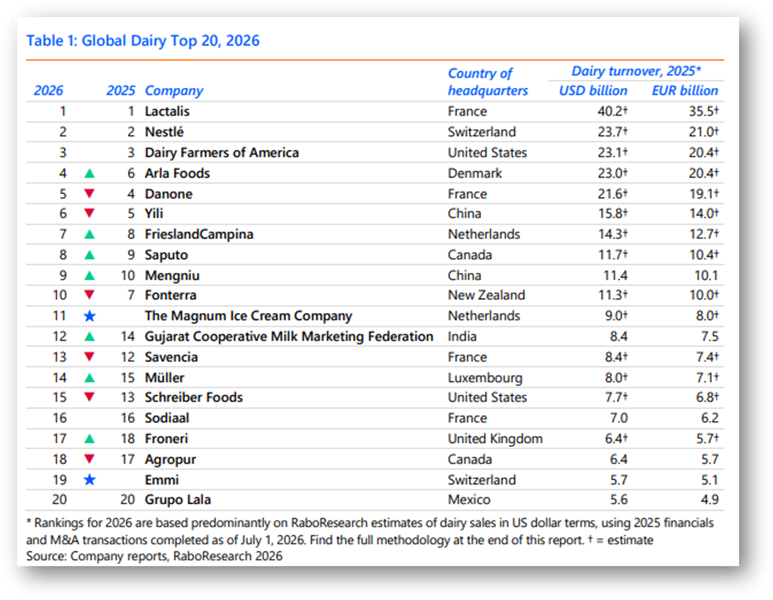Click the blue star next to Magnum Ice Cream
Image resolution: width=773 pixels, height=600 pixels.
coord(89,316)
